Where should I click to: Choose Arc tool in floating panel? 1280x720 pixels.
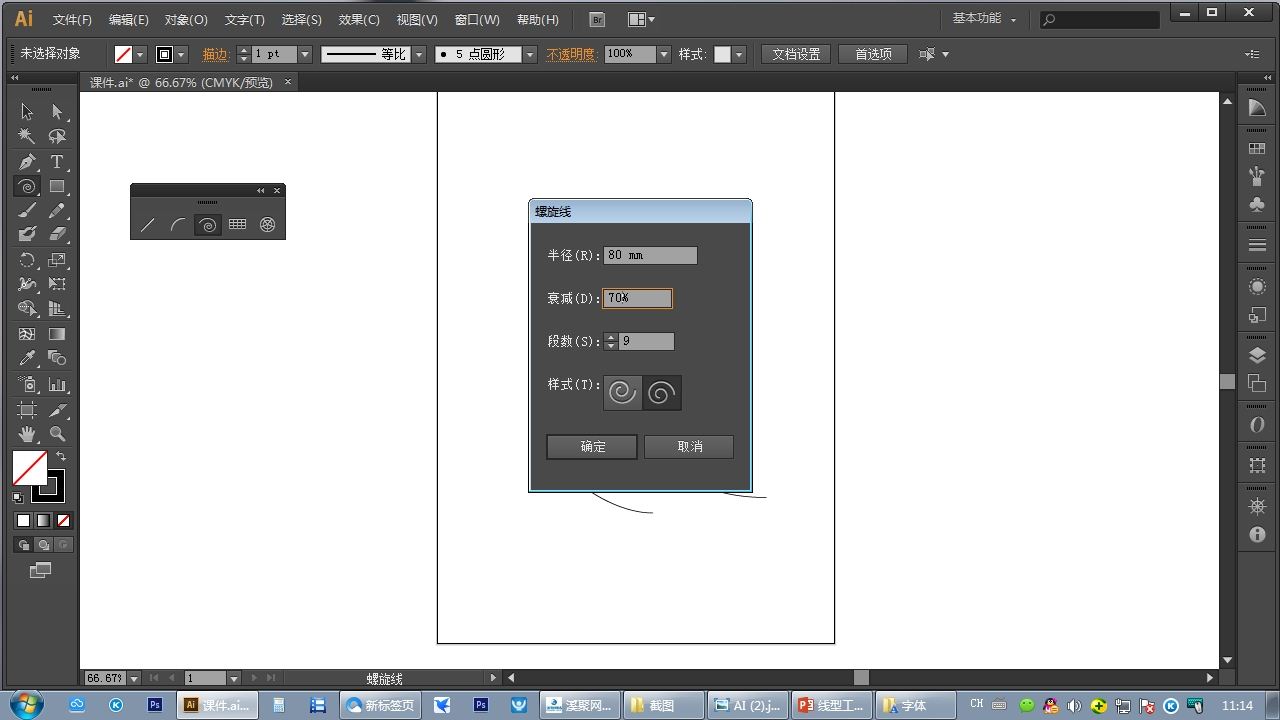click(177, 225)
